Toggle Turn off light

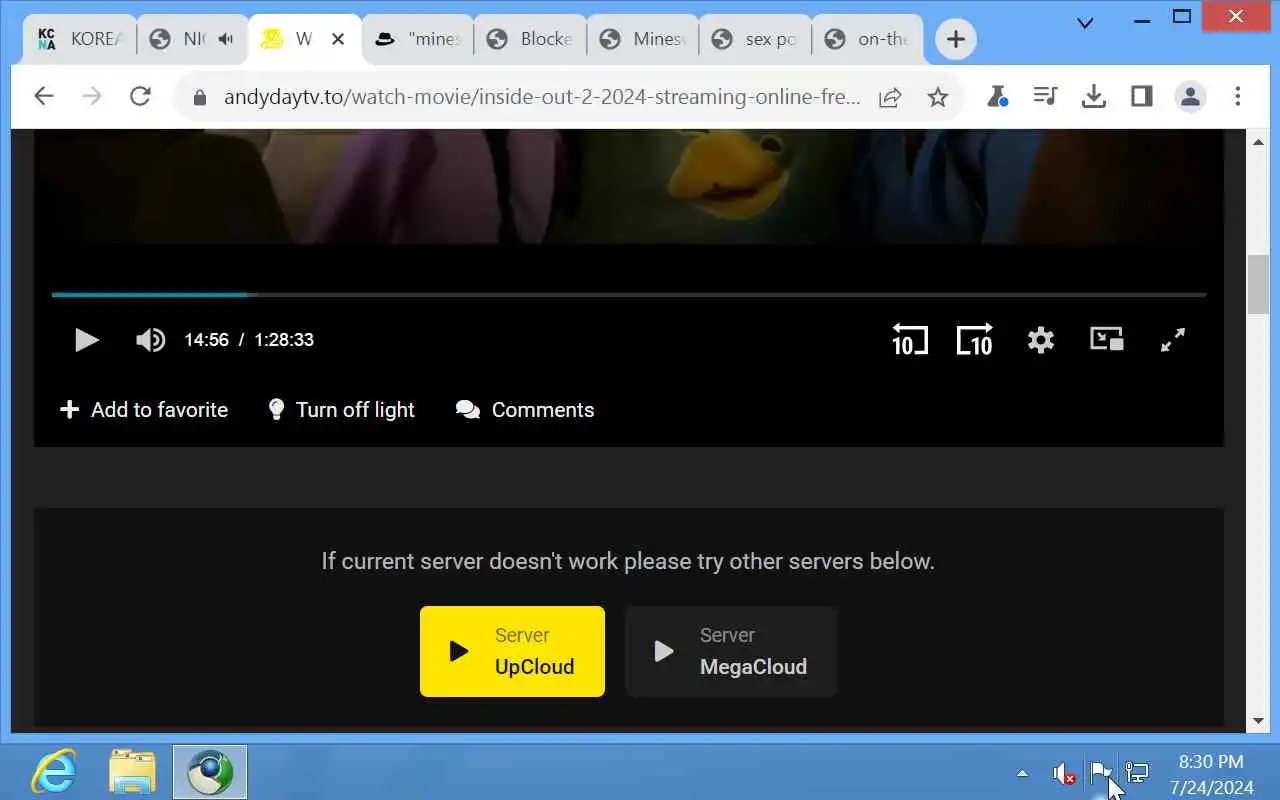click(x=341, y=410)
